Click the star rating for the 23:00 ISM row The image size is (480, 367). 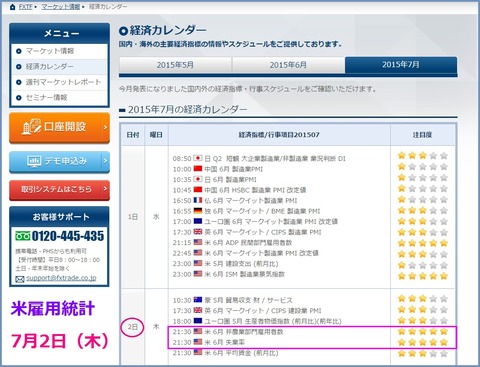(422, 276)
